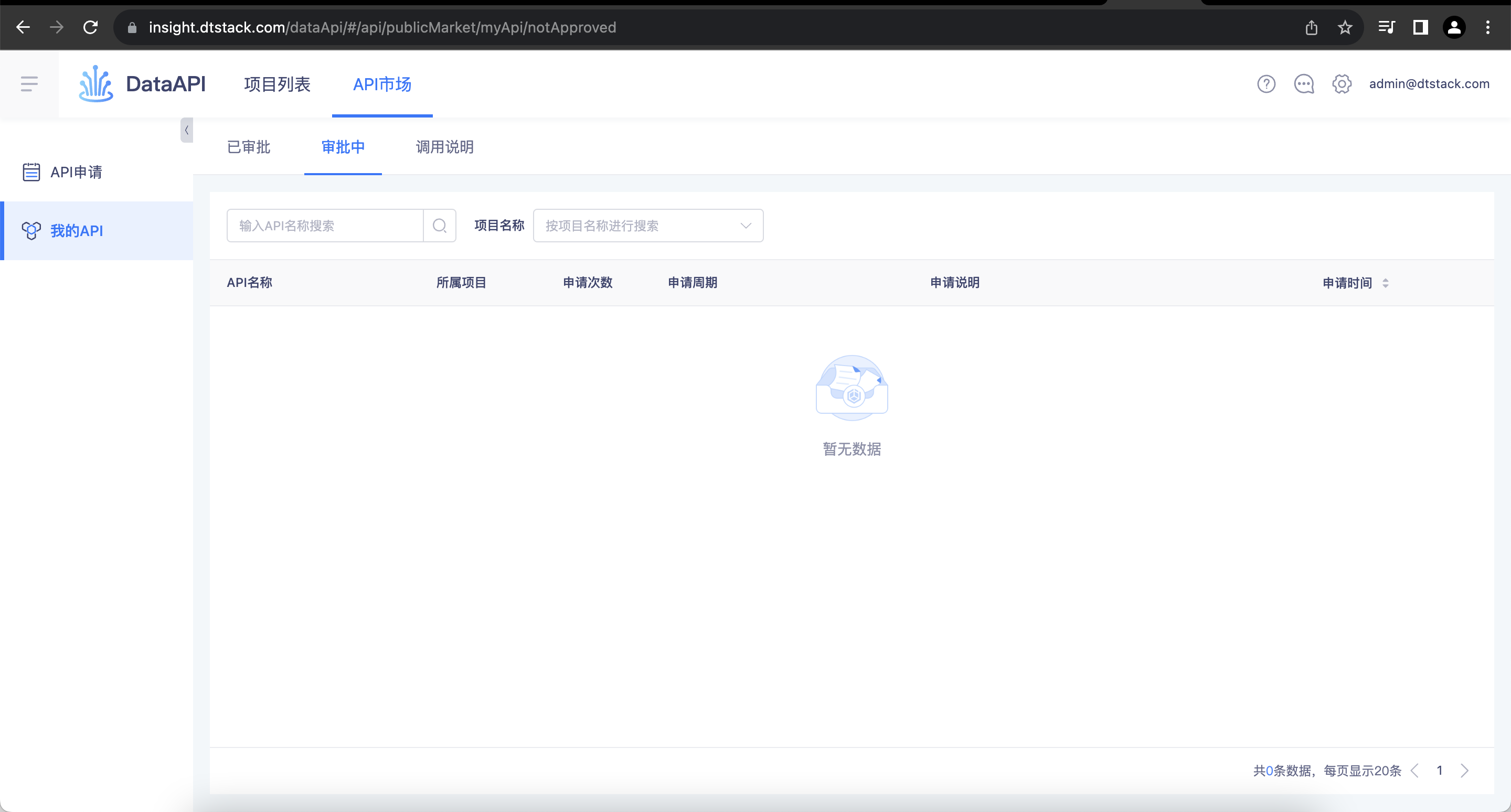Viewport: 1511px width, 812px height.
Task: Click the magnifier search icon button
Action: coord(439,226)
